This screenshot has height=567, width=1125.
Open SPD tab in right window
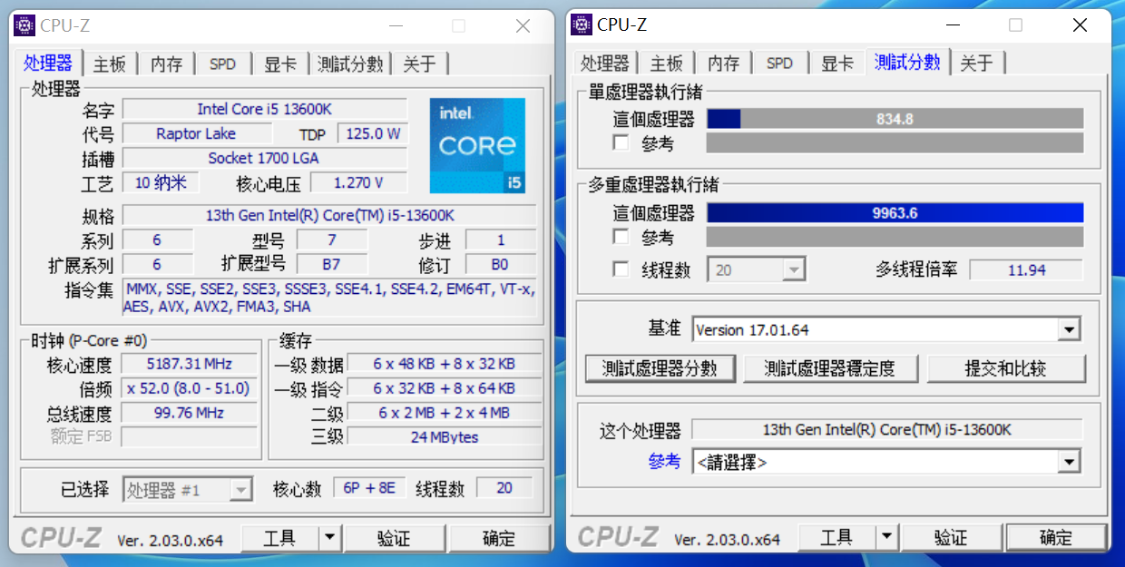(x=779, y=64)
